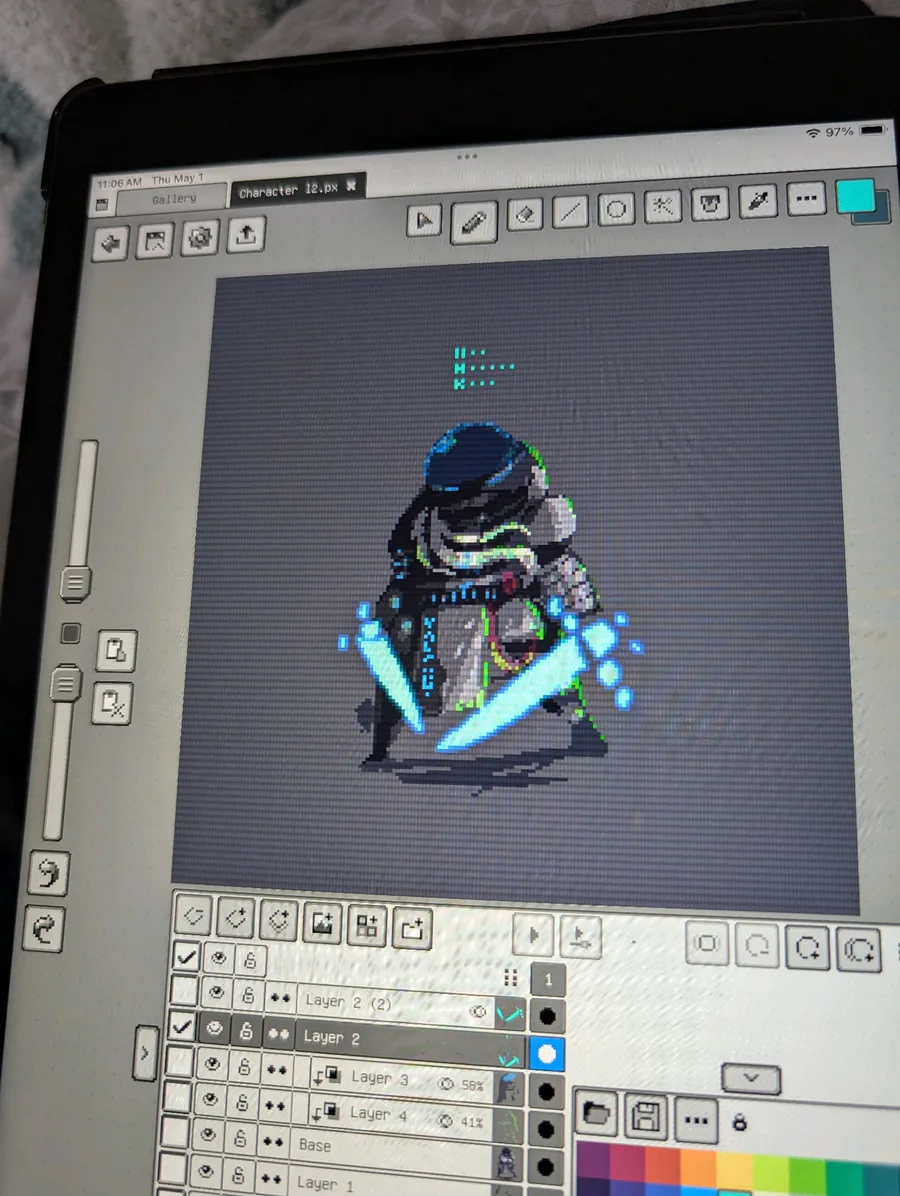Click the upper vertical slider handle
The width and height of the screenshot is (900, 1196).
point(76,584)
